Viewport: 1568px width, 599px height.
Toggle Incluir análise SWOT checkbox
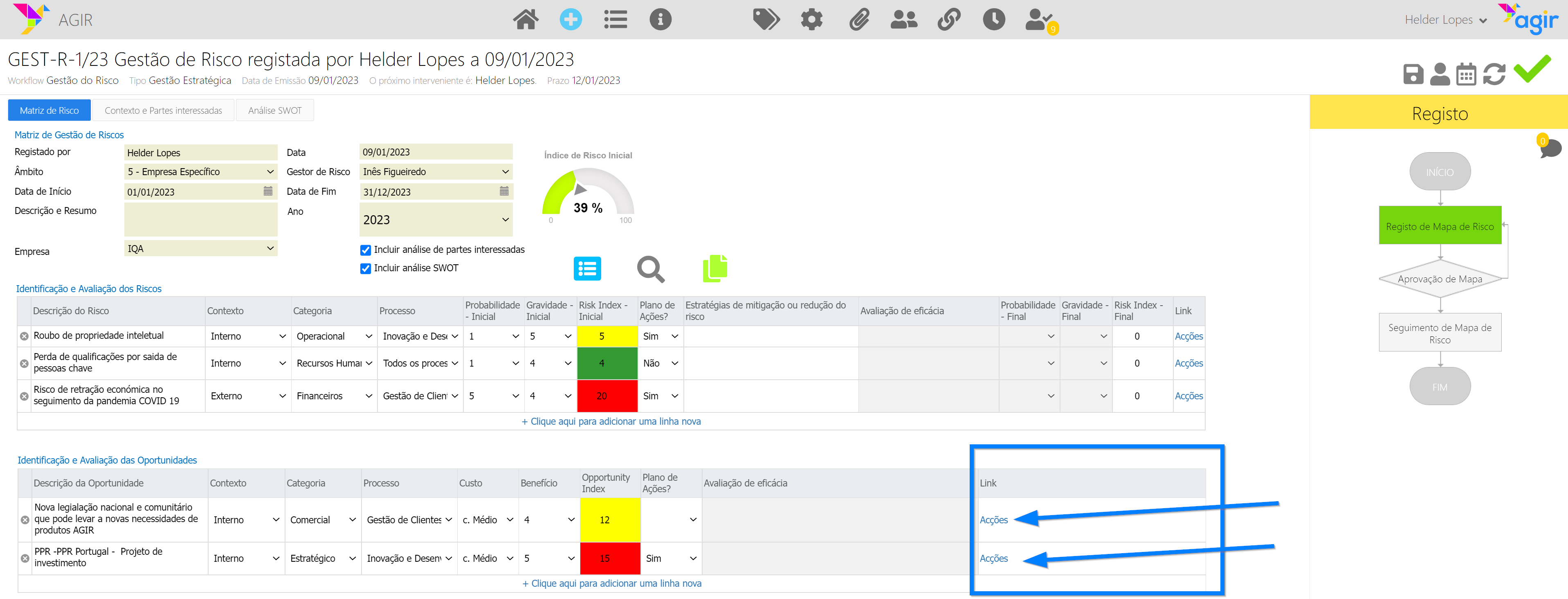pyautogui.click(x=366, y=268)
